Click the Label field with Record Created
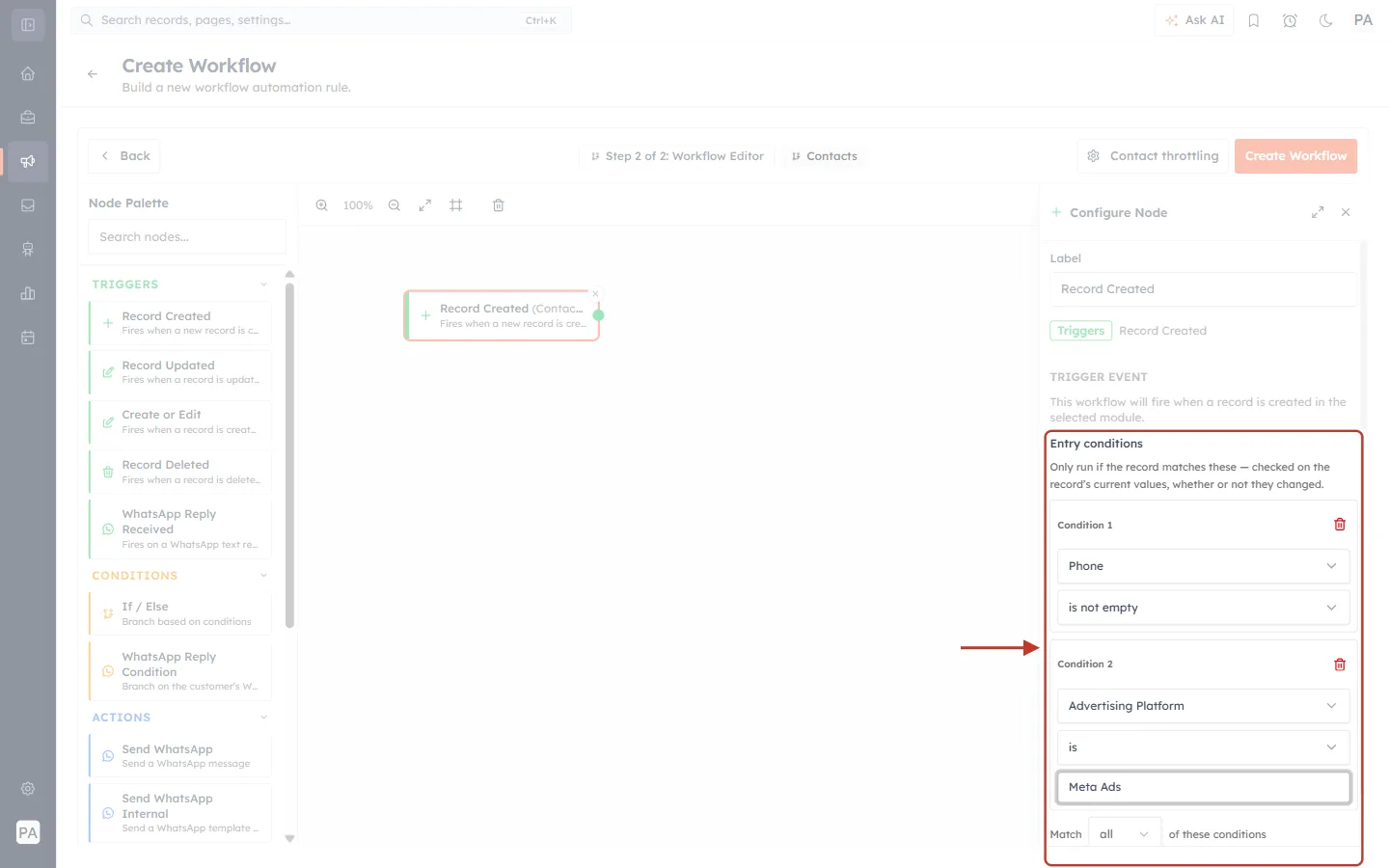 pyautogui.click(x=1203, y=289)
